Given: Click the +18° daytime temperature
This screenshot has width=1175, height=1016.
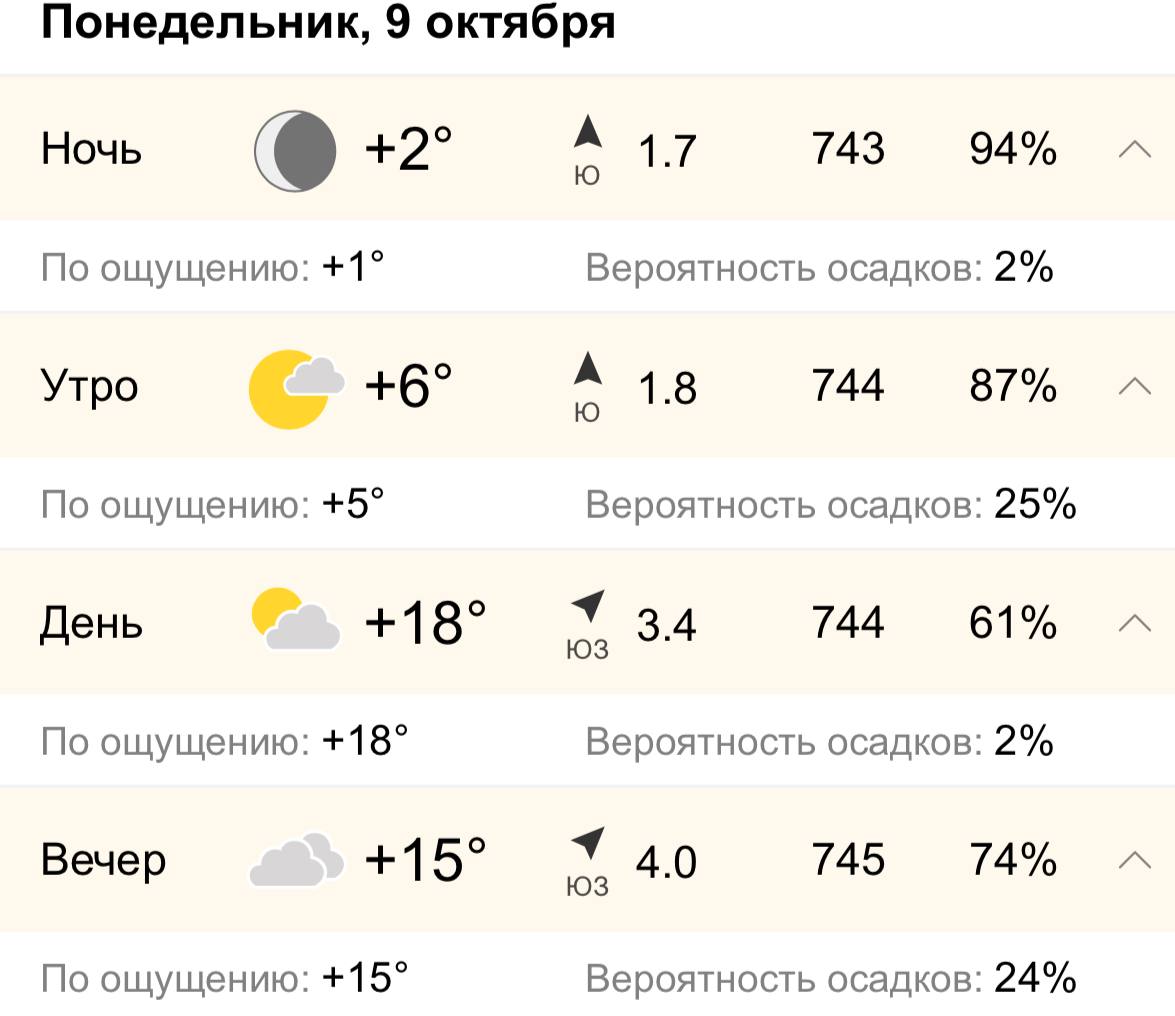Looking at the screenshot, I should click(x=425, y=623).
